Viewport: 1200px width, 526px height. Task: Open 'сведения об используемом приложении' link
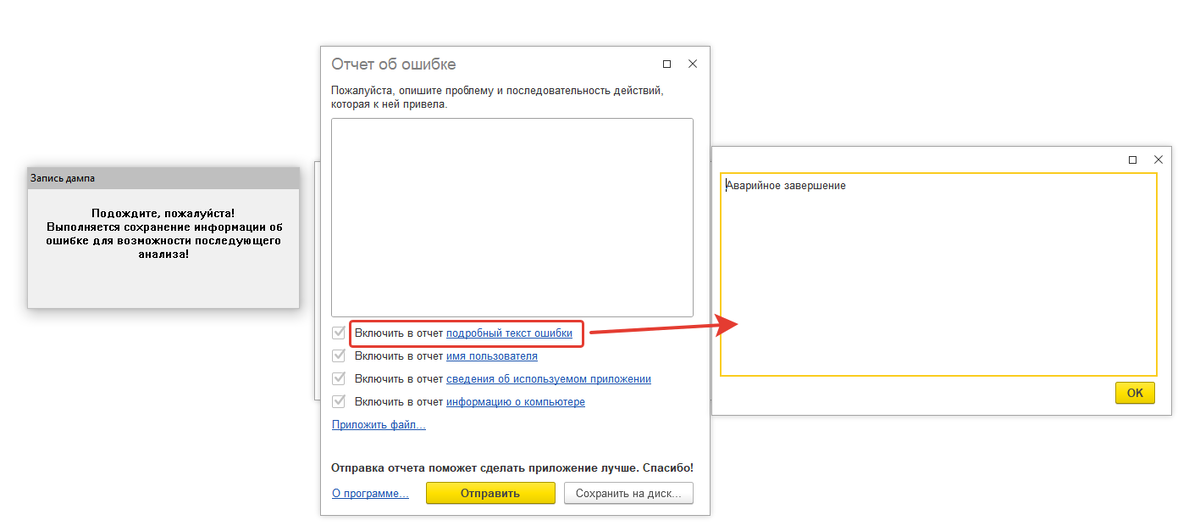549,379
